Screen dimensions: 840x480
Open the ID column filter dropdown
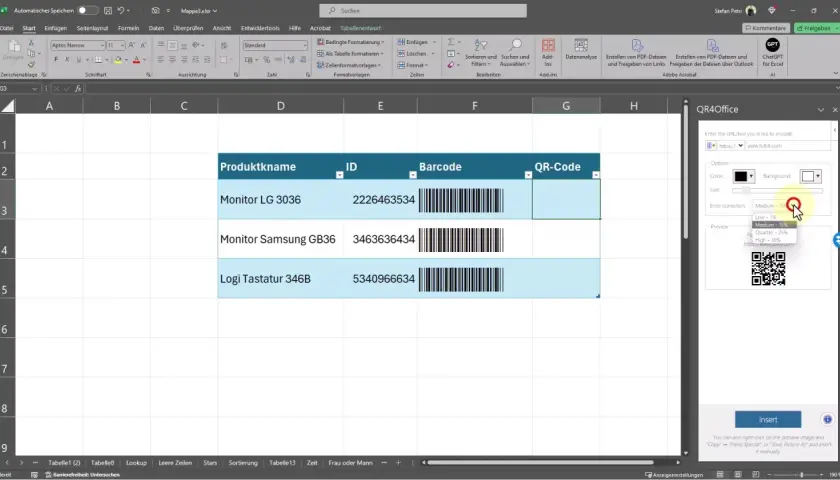(x=412, y=175)
